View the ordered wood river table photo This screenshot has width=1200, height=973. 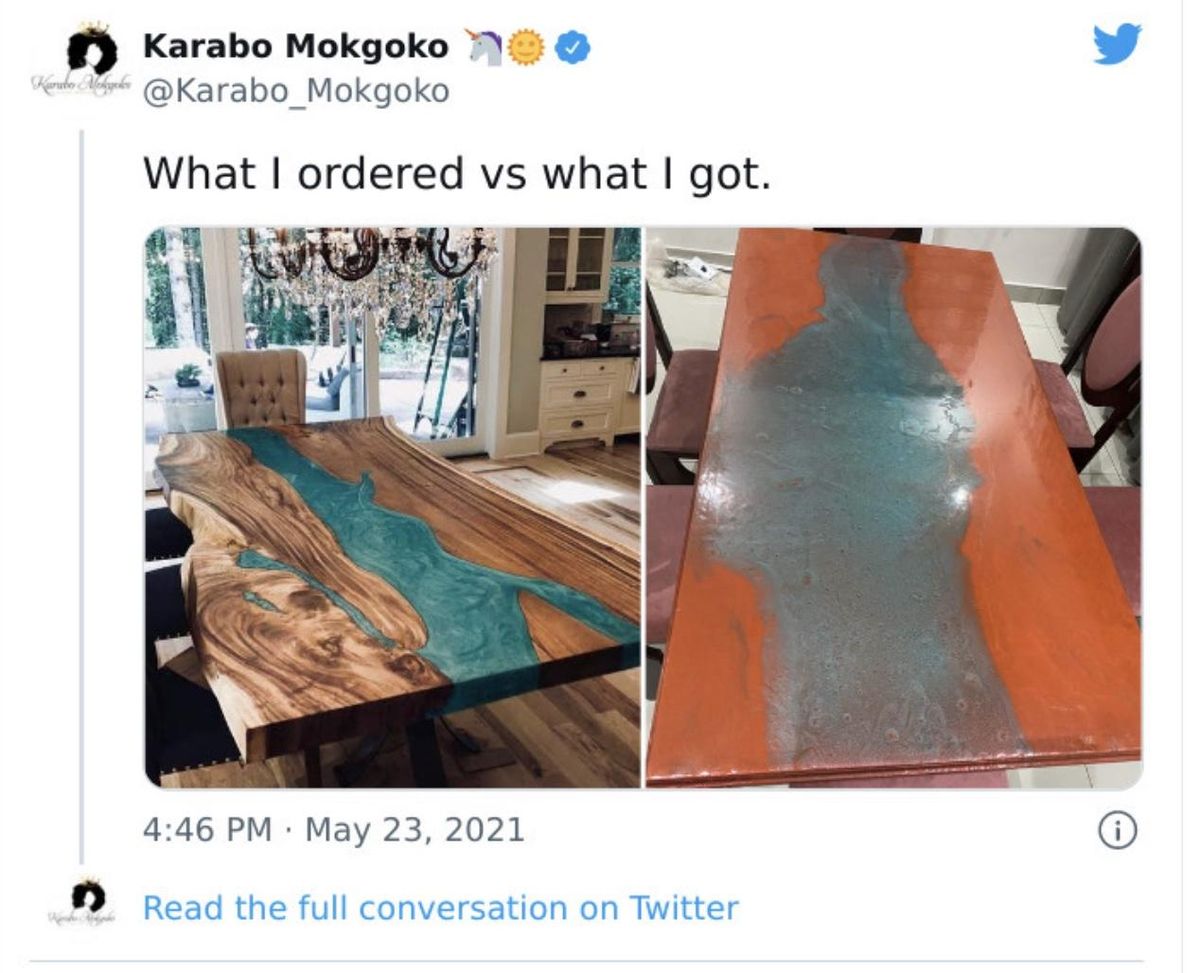click(x=393, y=508)
